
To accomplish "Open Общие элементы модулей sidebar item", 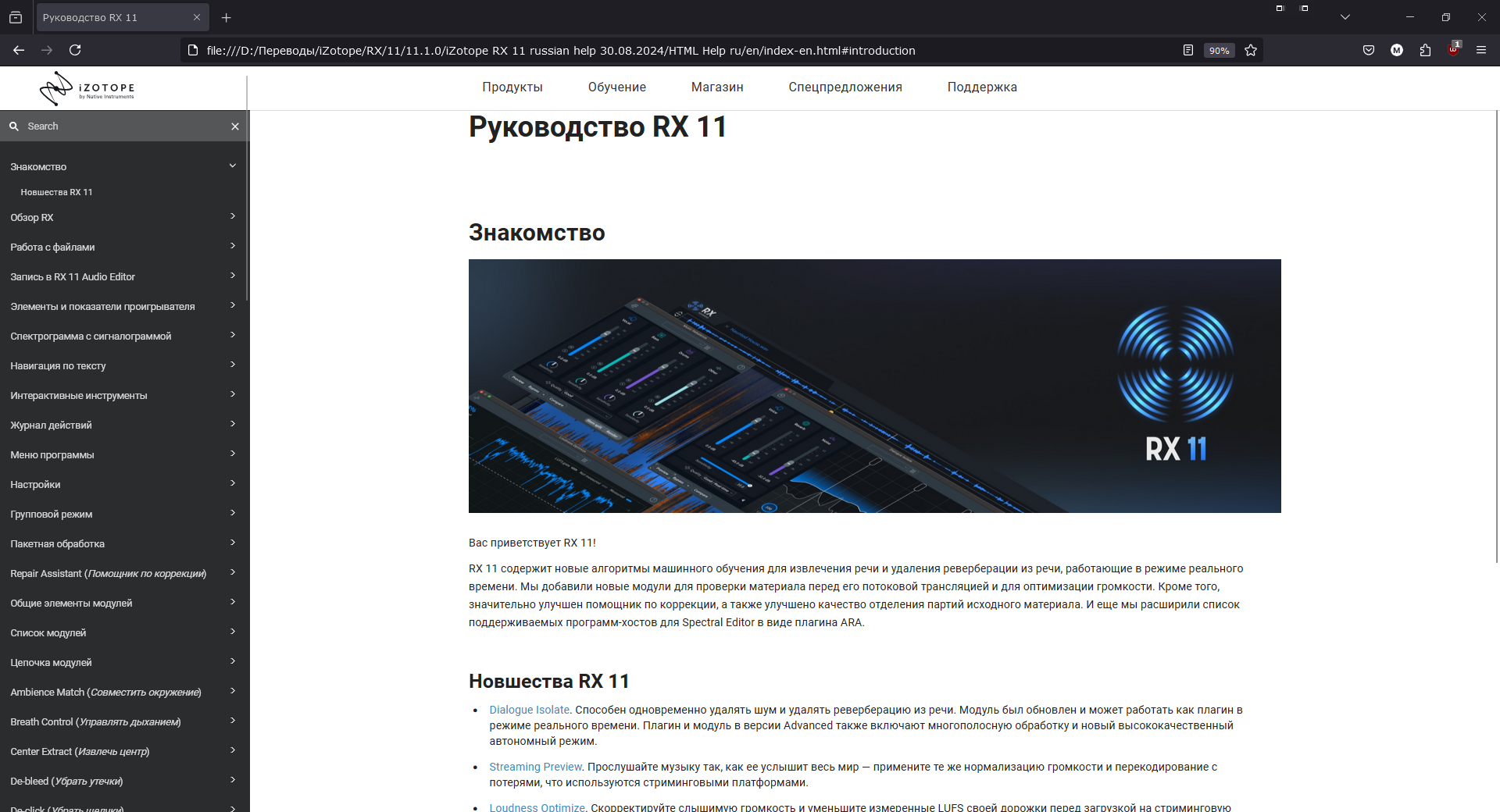I will pyautogui.click(x=71, y=604).
